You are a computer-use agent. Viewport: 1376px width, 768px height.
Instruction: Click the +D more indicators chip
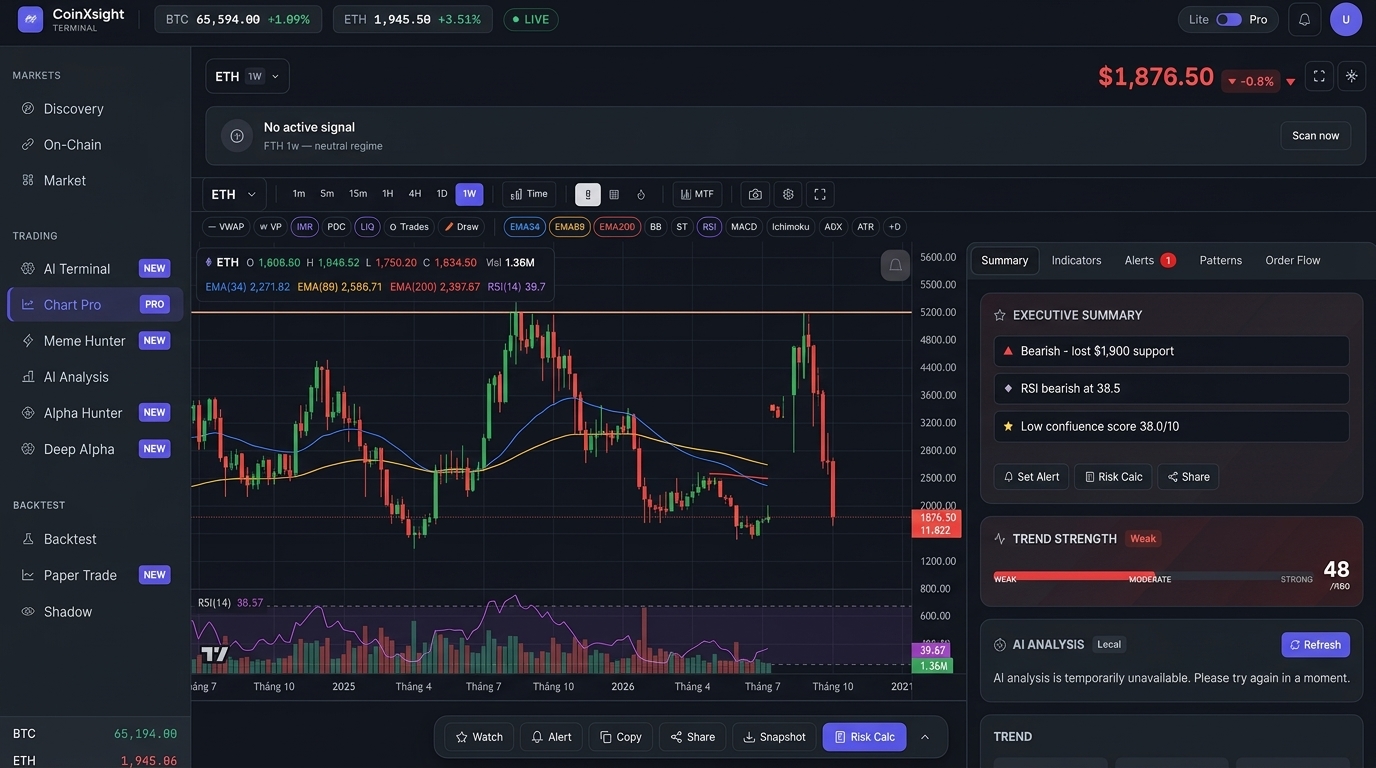click(894, 227)
